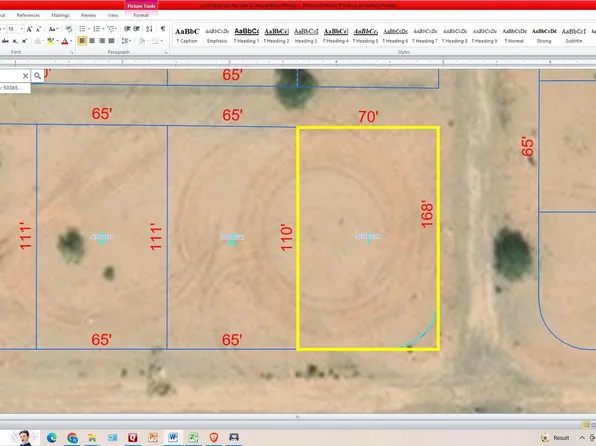Click the Multilevel List icon
The width and height of the screenshot is (596, 446).
(111, 29)
